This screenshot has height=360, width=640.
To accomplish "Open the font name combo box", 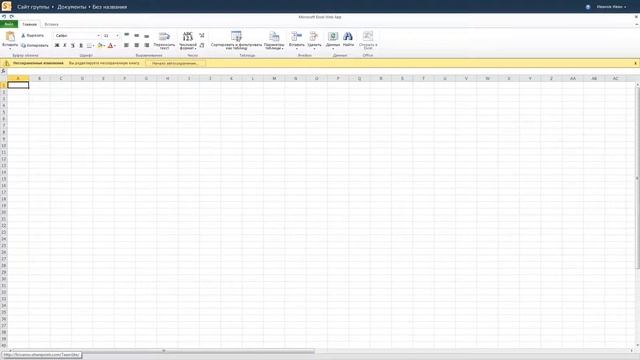I will 77,36.
